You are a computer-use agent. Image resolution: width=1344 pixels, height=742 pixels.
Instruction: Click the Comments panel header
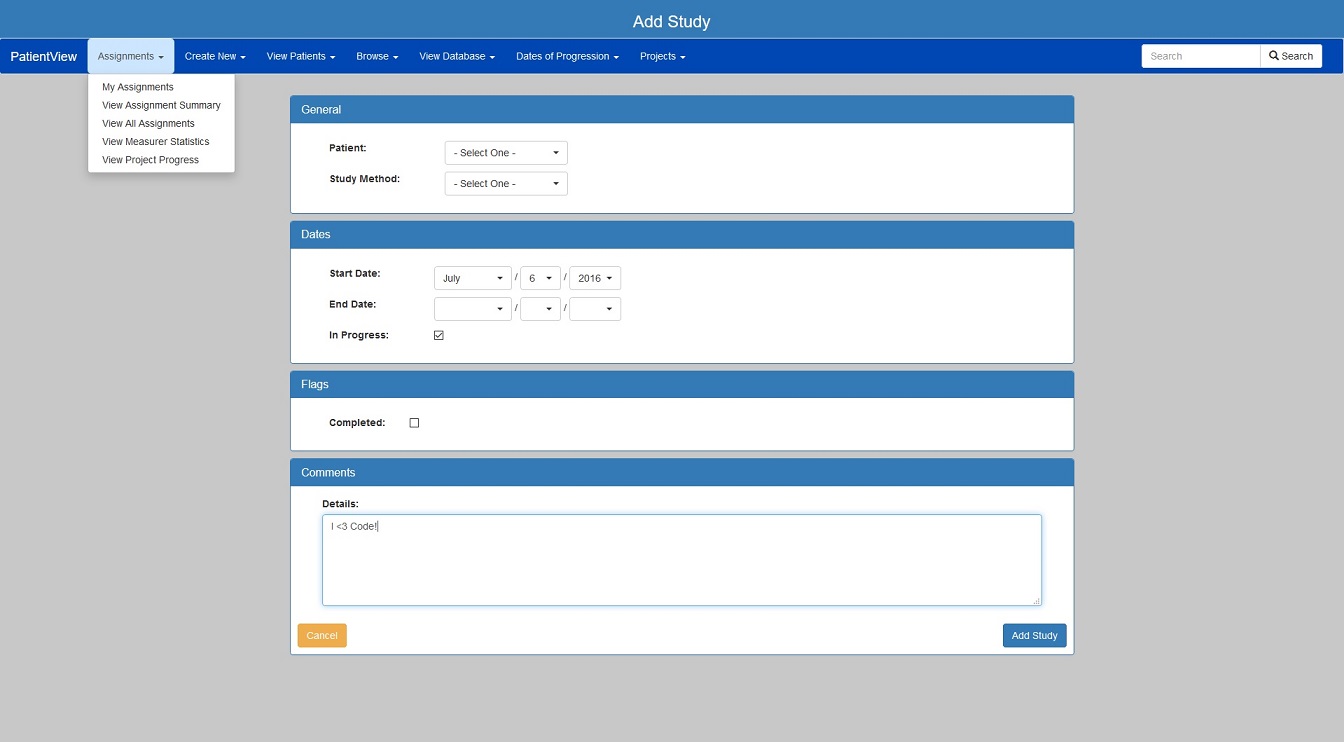click(682, 473)
